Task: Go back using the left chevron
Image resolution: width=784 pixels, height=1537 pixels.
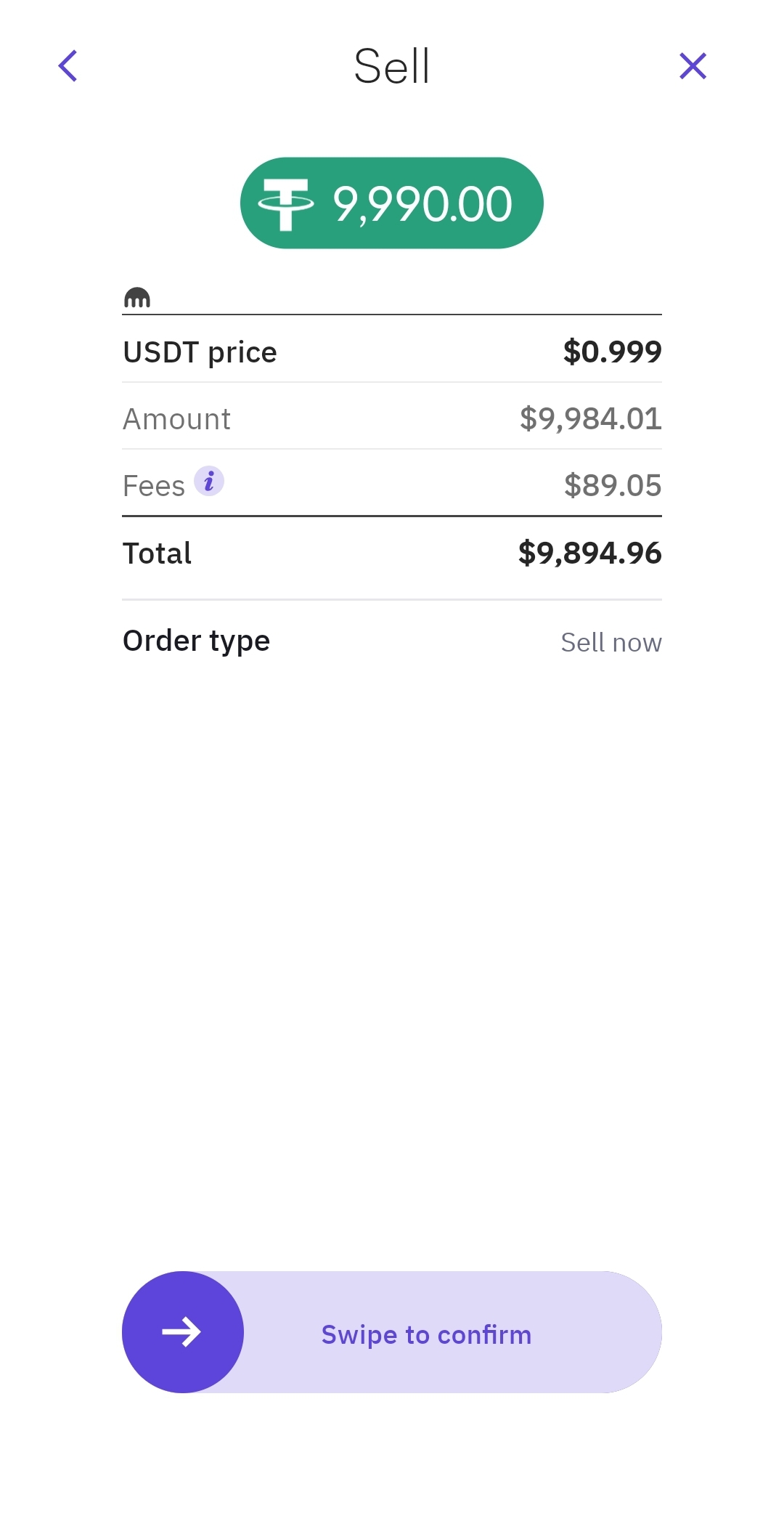Action: tap(68, 66)
